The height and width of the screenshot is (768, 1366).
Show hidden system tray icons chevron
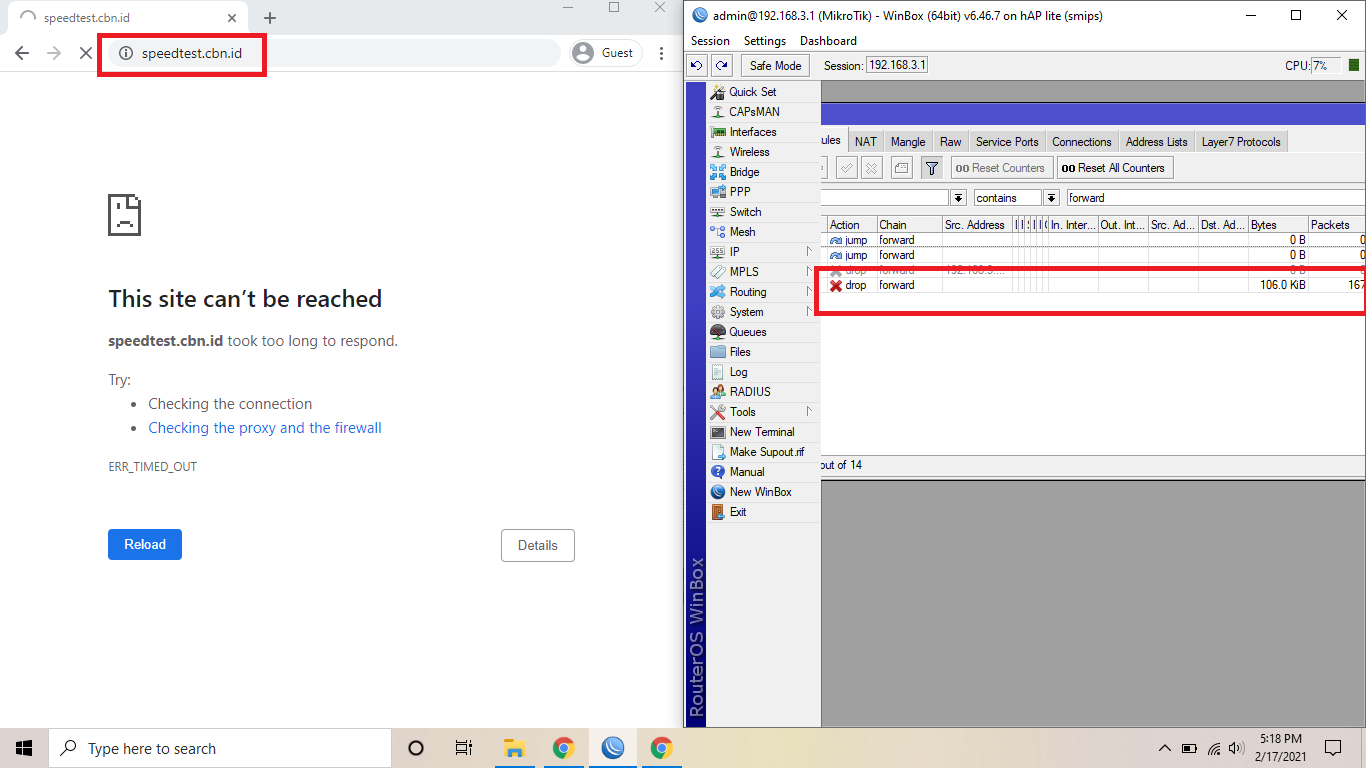pos(1164,748)
